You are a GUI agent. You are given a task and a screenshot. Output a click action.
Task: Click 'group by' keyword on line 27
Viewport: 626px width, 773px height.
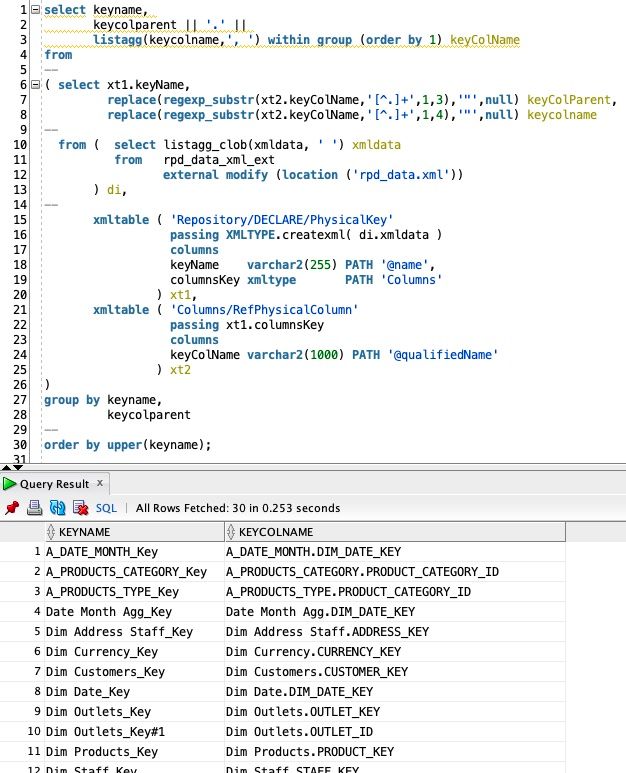coord(72,400)
